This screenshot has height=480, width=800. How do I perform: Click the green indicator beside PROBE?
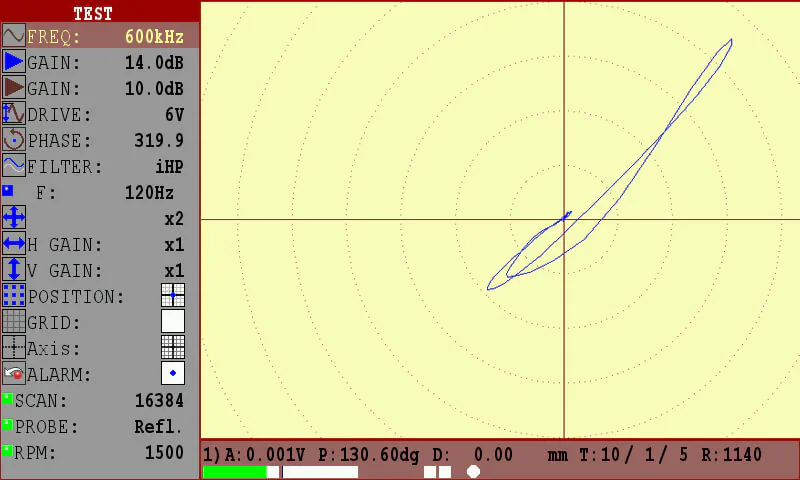pos(7,425)
